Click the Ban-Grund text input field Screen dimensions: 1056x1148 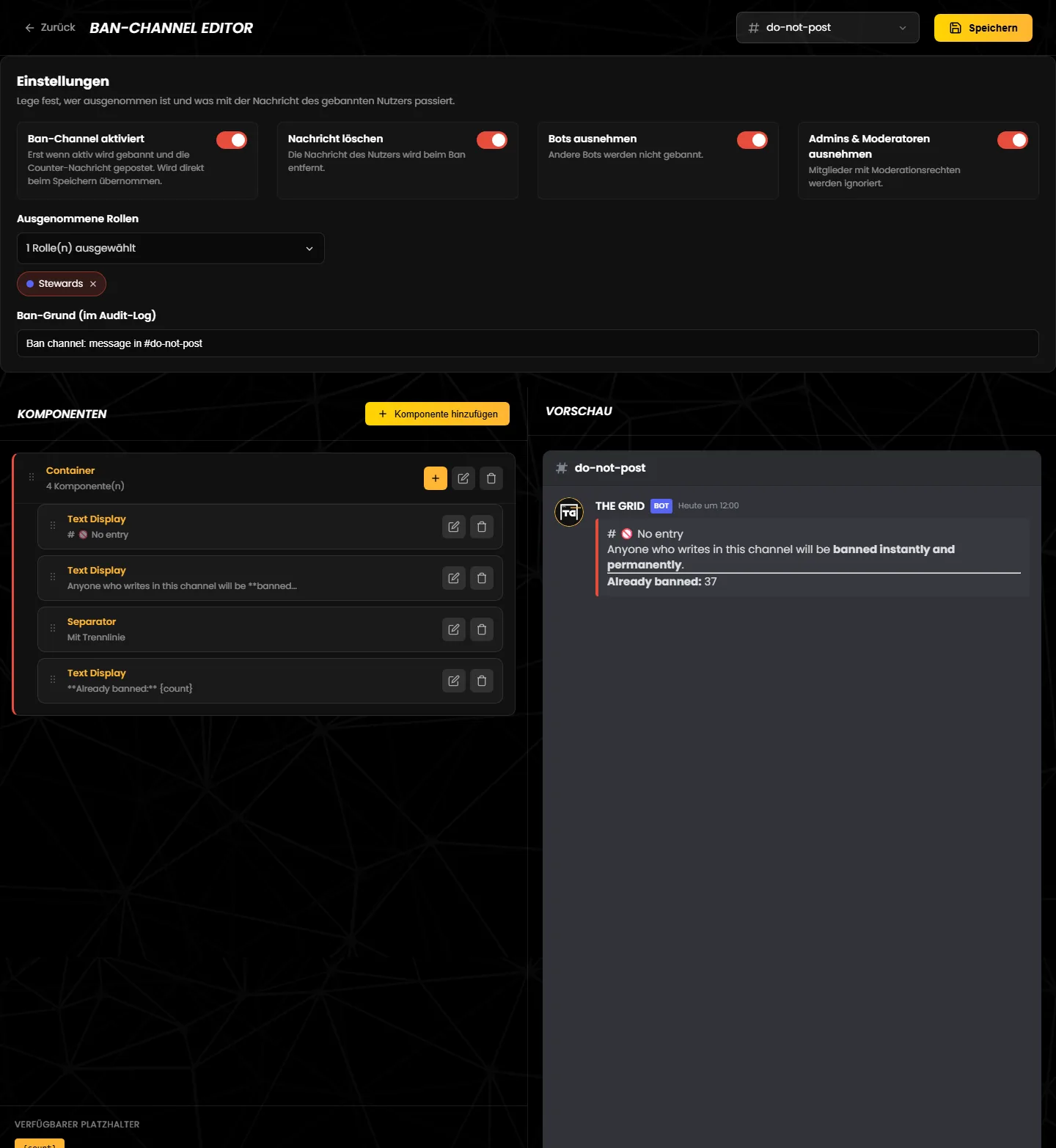pos(527,343)
